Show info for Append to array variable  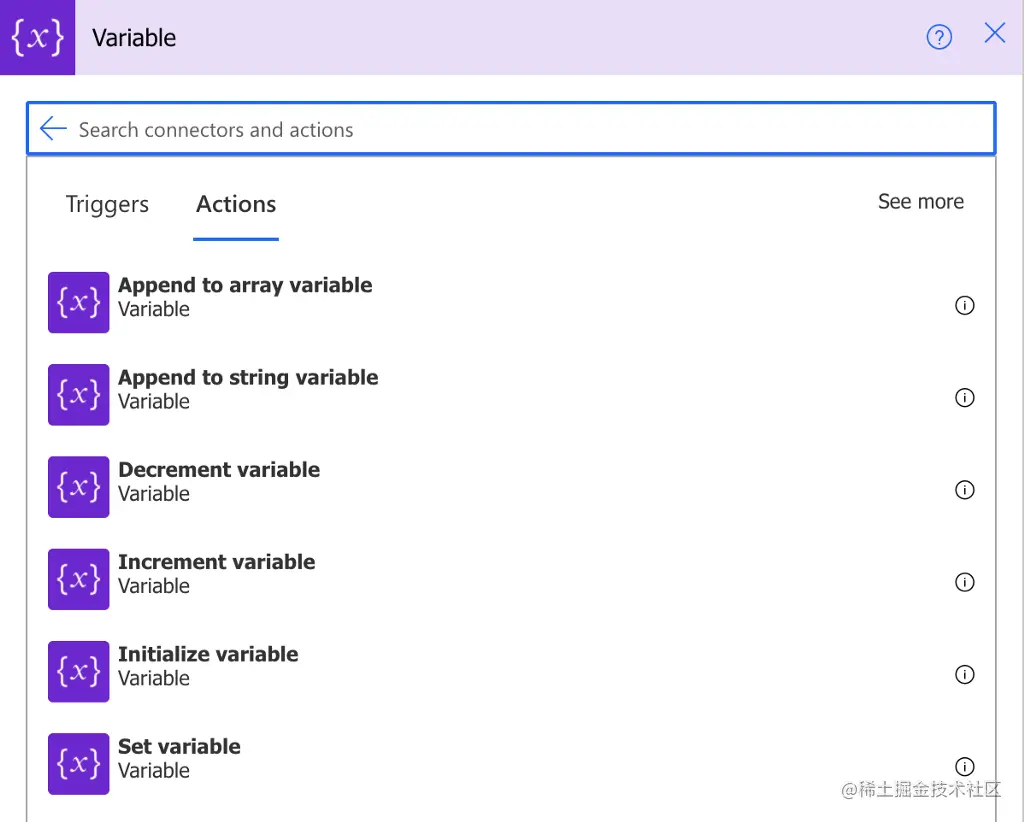(964, 306)
